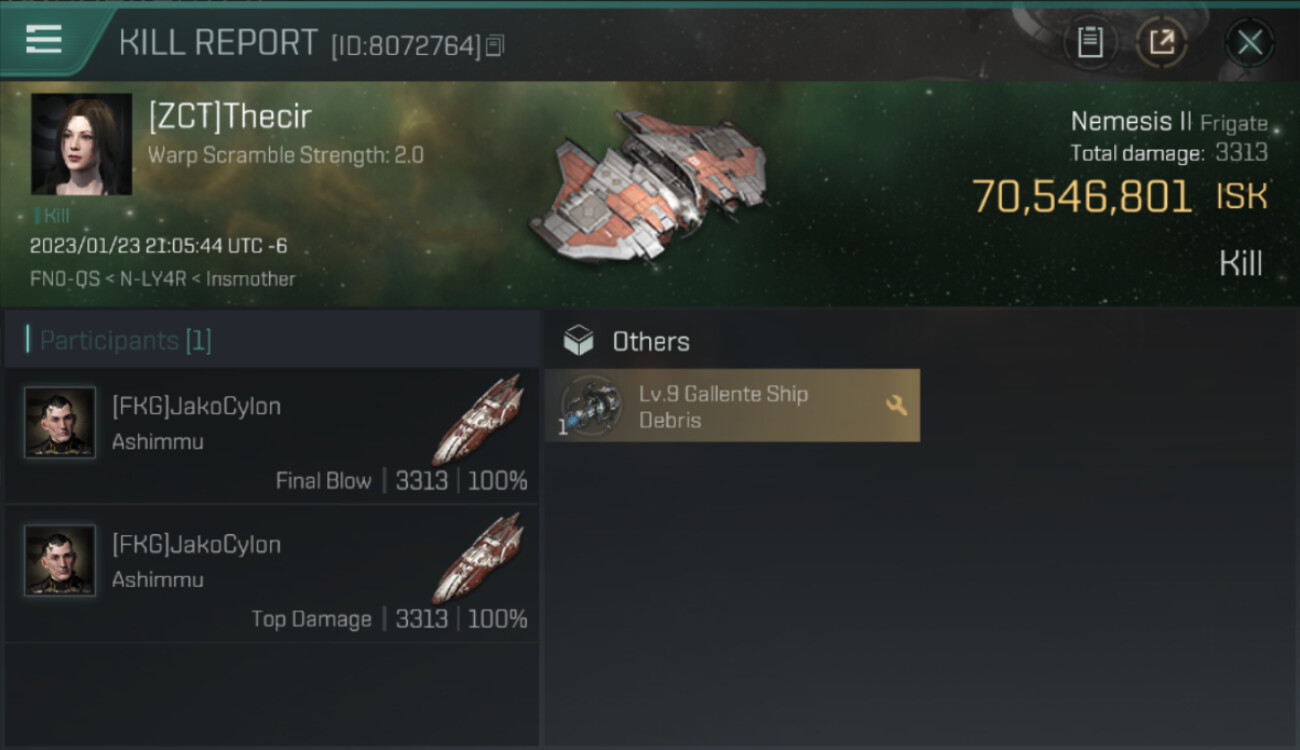Click the [ZCT]Thecir pilot name
This screenshot has height=750, width=1300.
(230, 117)
